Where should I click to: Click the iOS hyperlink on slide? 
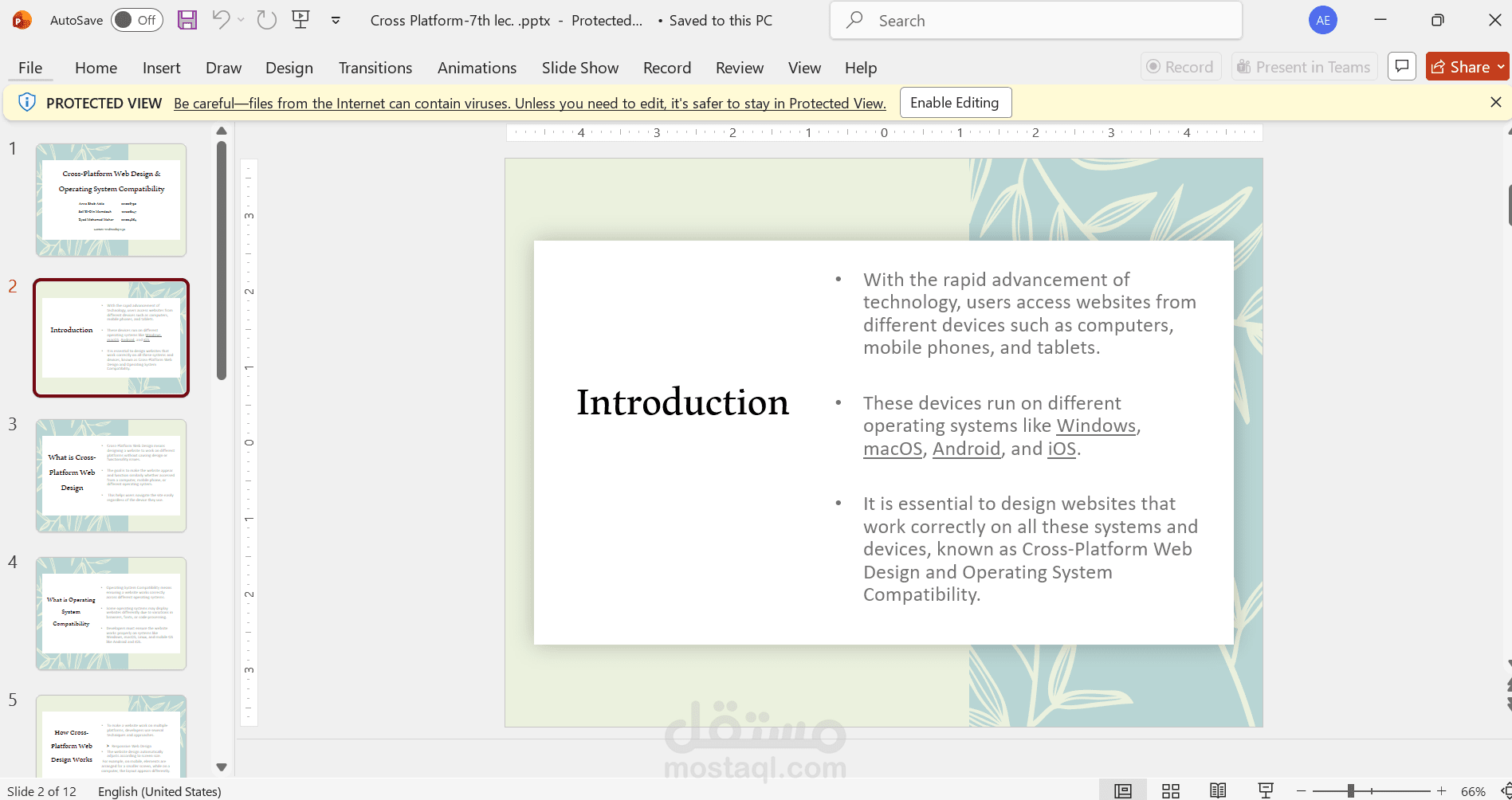(x=1062, y=449)
